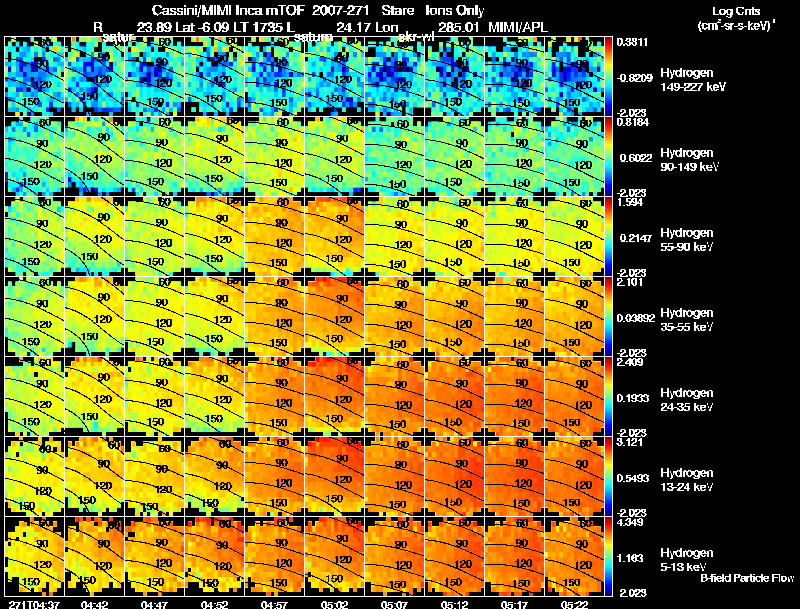Select the 149-227 keV image panel at 05:07
Screen dimensions: 800x609
point(394,76)
